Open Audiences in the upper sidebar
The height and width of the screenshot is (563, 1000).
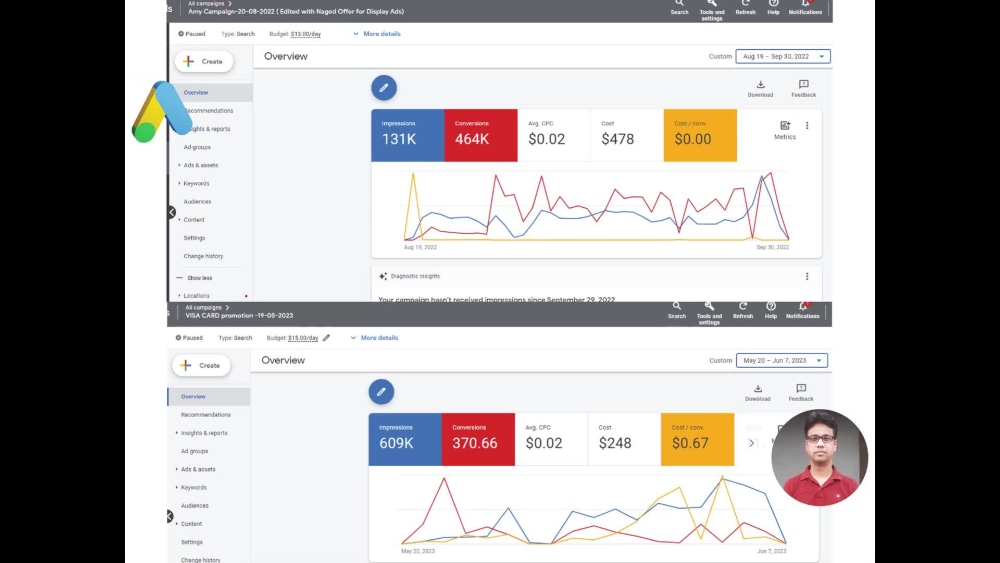pos(197,201)
